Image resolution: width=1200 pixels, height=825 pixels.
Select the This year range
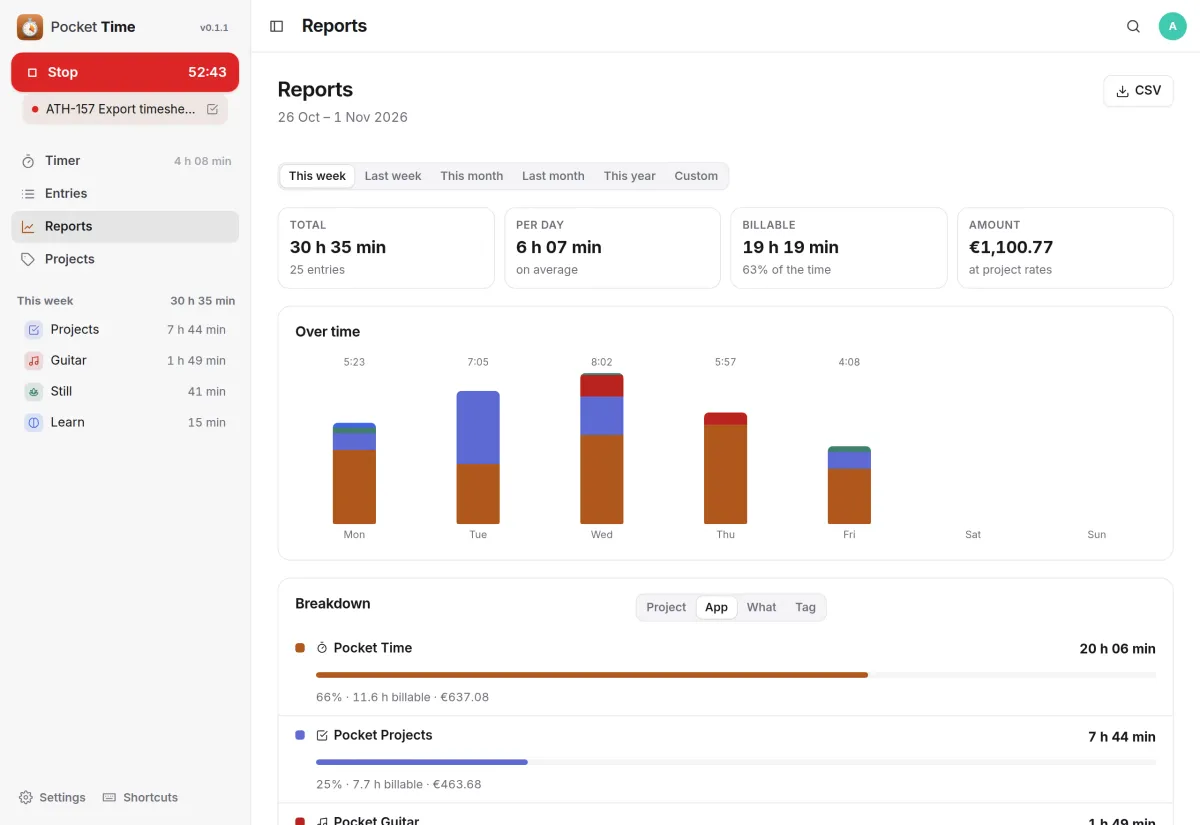coord(630,176)
